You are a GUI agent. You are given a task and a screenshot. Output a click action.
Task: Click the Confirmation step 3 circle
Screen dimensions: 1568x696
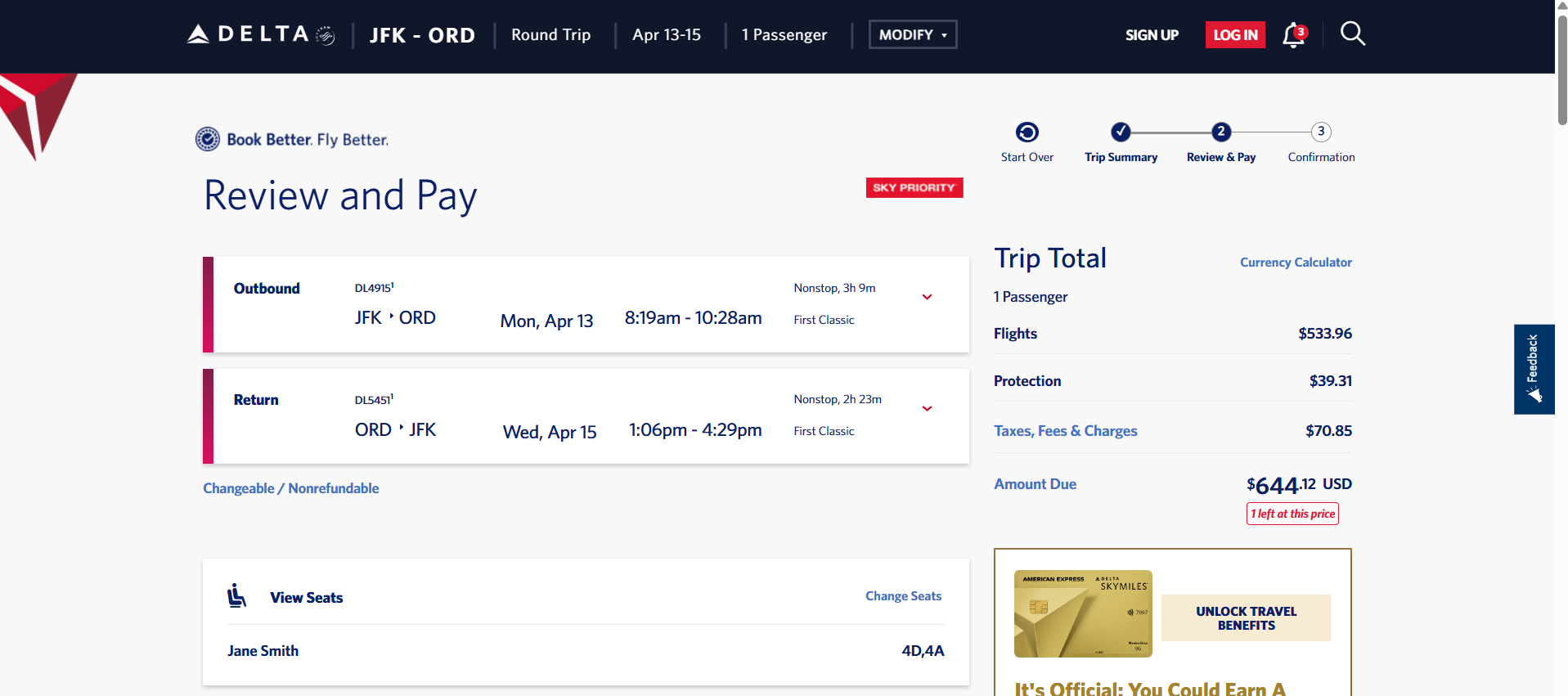click(x=1320, y=132)
